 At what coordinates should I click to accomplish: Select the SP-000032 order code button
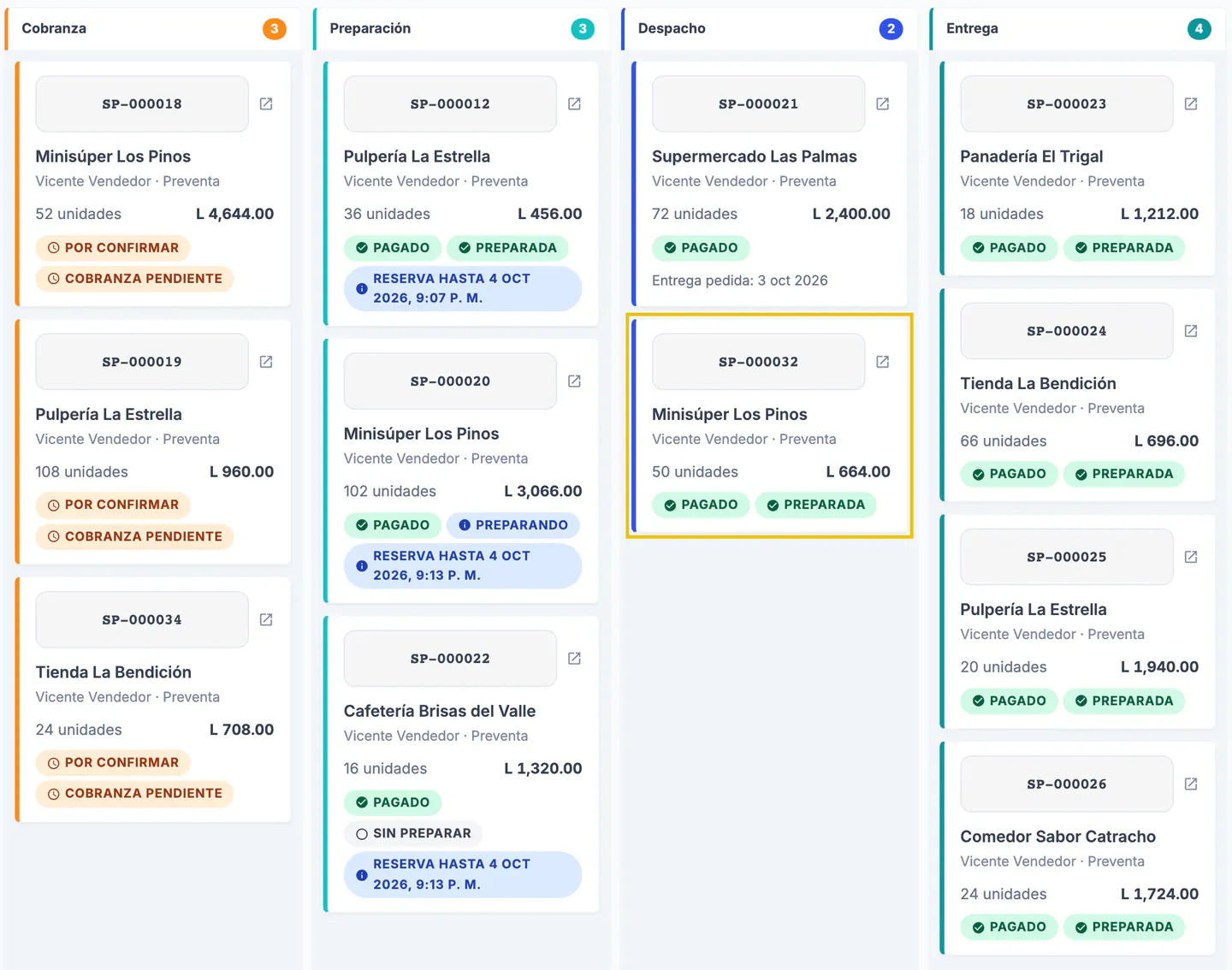pos(758,362)
